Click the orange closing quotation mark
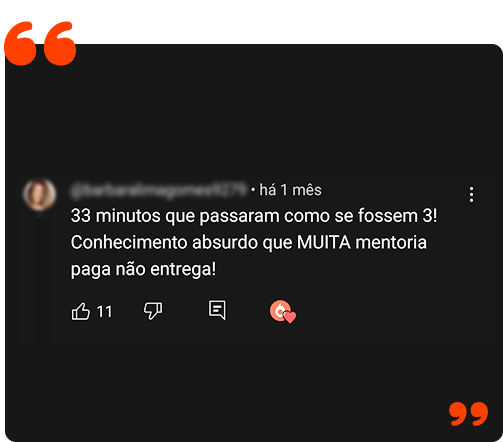Screen dimensions: 503x442 [x=468, y=414]
